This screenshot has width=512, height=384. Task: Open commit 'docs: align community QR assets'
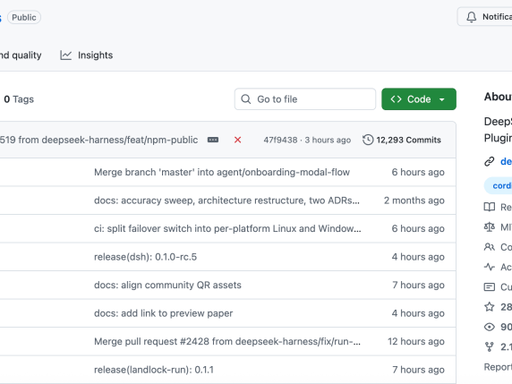[x=168, y=285]
